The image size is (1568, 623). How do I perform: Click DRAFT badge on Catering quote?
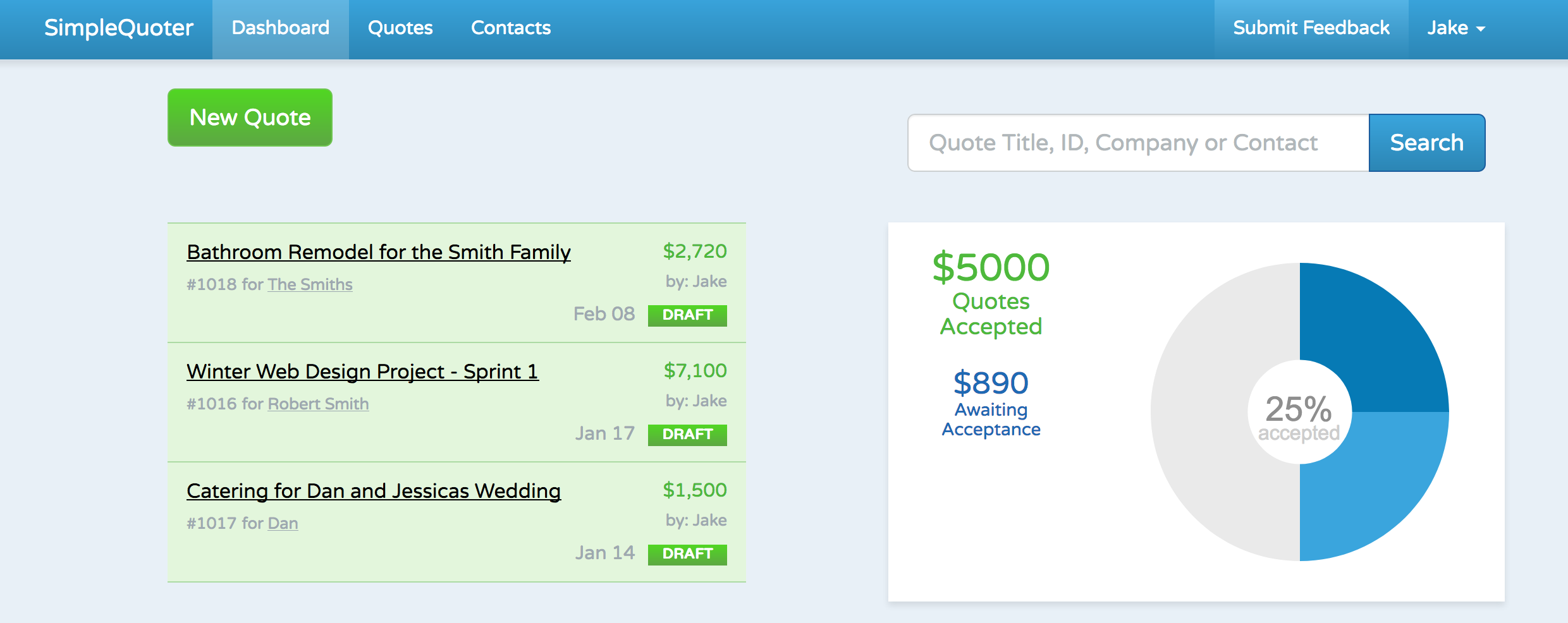click(687, 553)
